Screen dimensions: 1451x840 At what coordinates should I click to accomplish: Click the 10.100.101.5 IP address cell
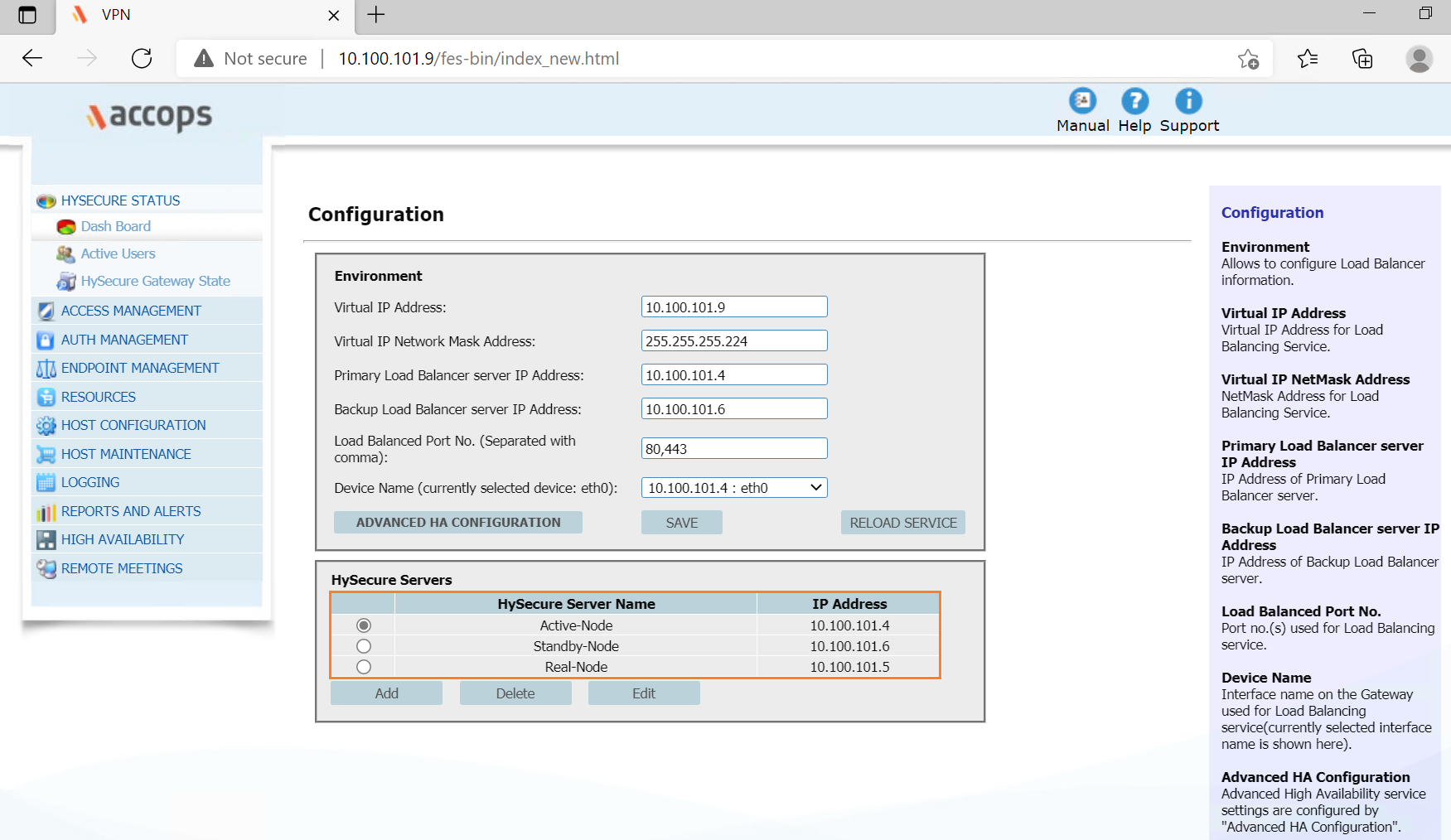point(849,667)
